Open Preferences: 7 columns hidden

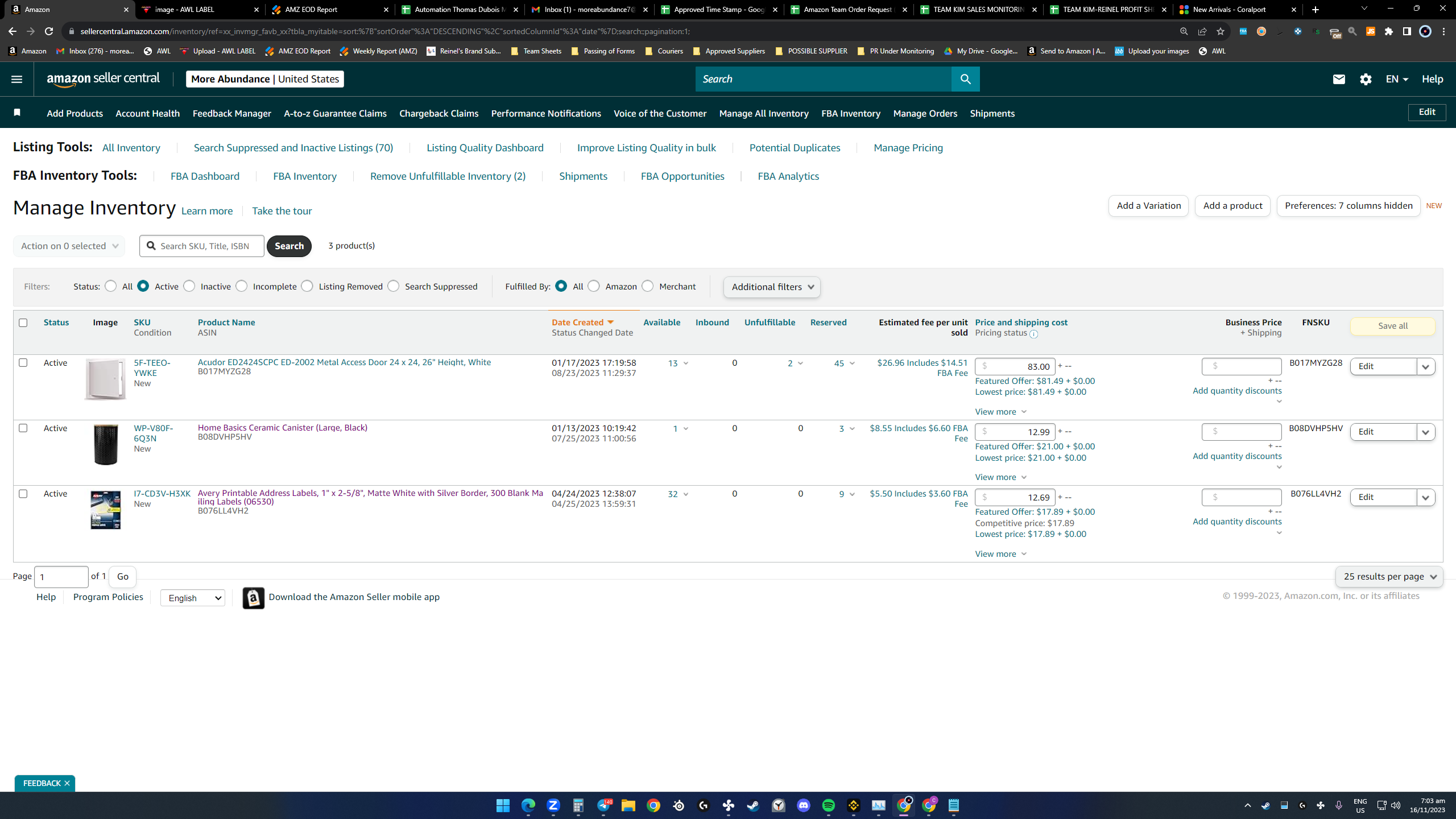tap(1349, 206)
